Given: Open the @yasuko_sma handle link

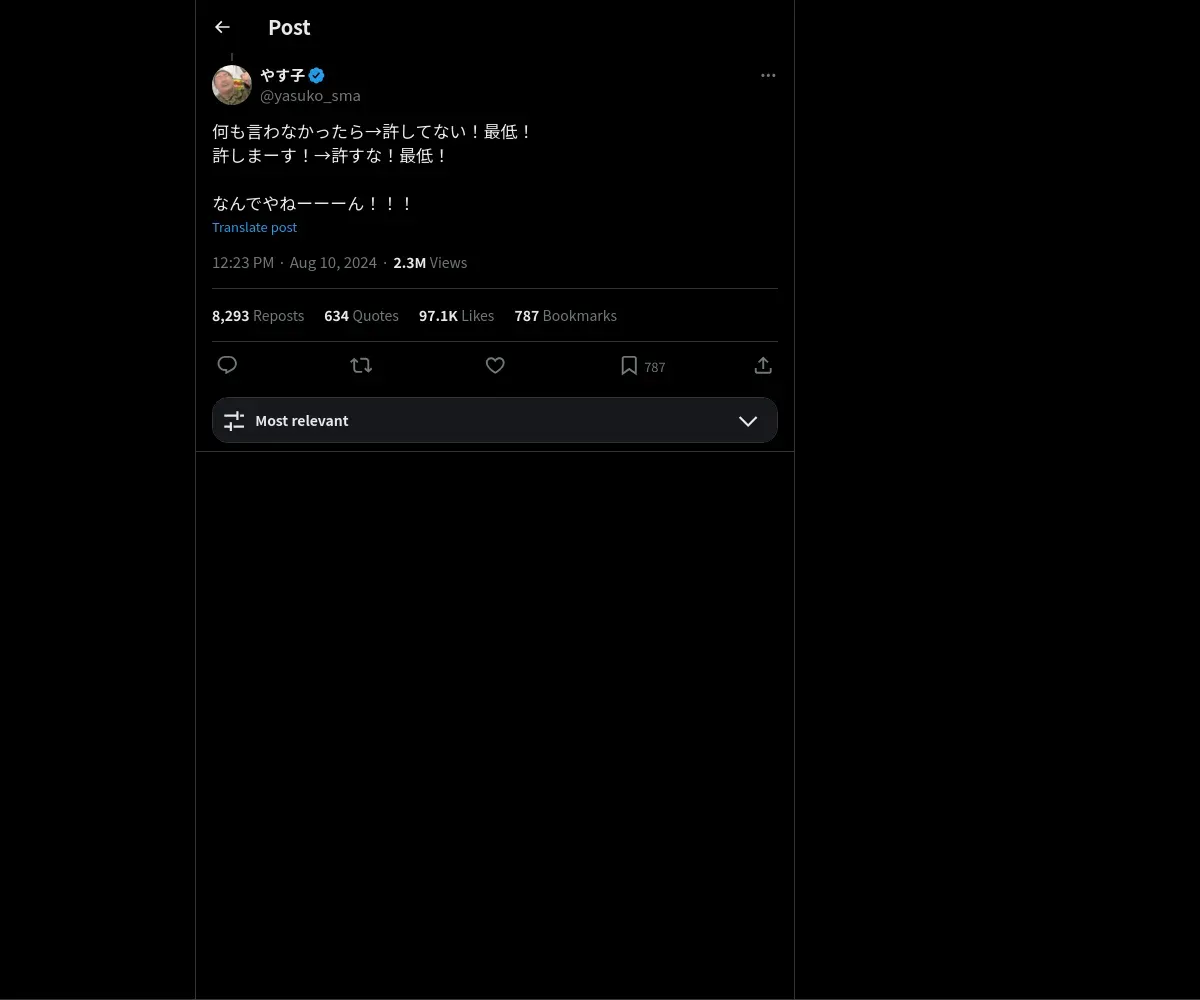Looking at the screenshot, I should [310, 96].
